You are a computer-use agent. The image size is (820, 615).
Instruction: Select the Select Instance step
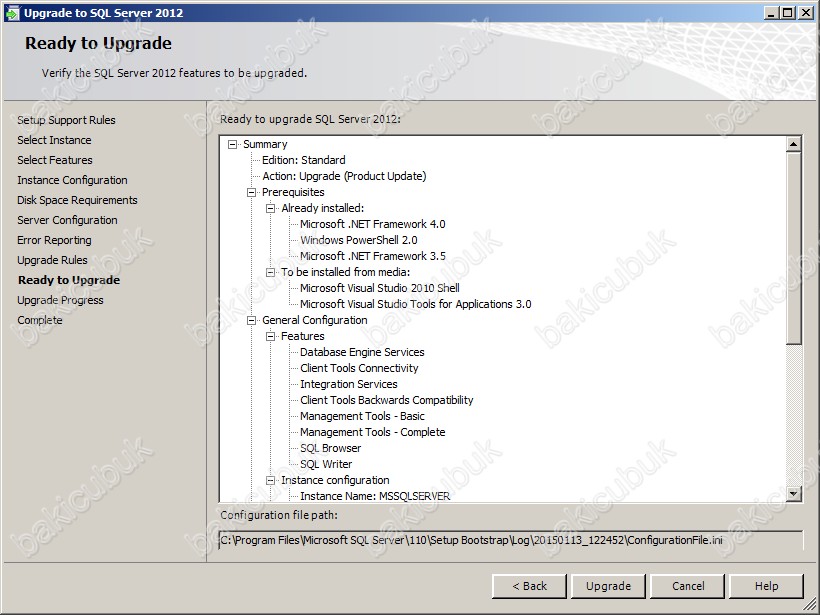54,140
